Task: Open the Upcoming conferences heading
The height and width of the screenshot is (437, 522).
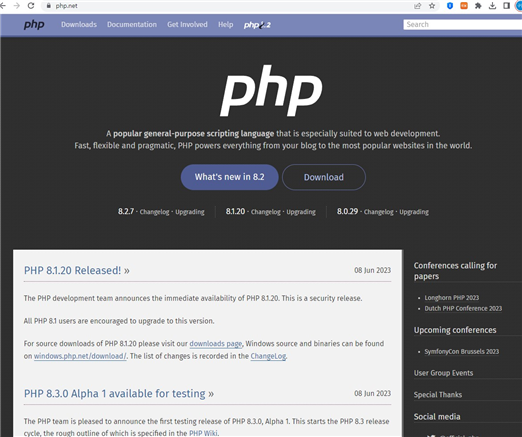Action: (x=455, y=330)
